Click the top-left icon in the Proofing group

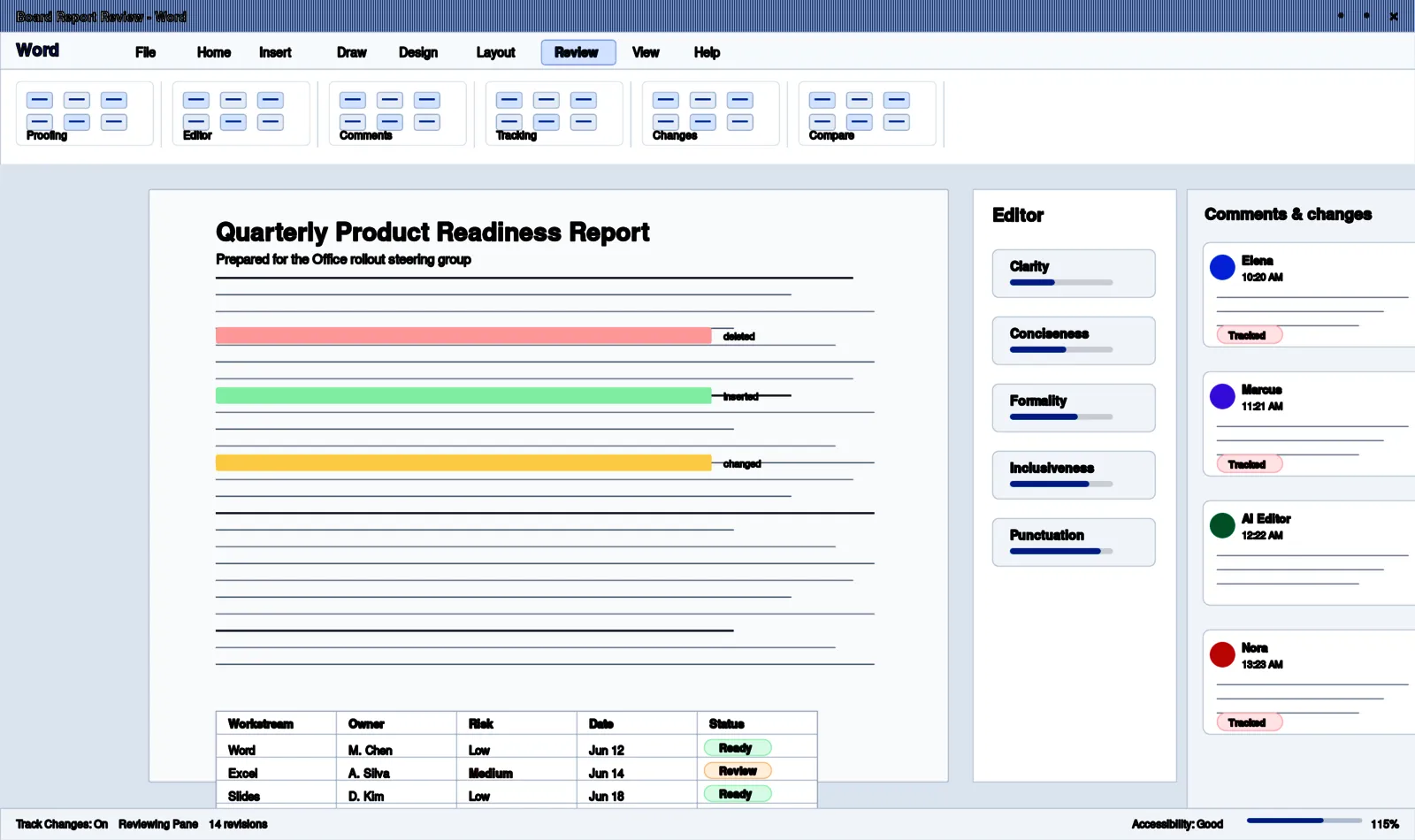40,101
